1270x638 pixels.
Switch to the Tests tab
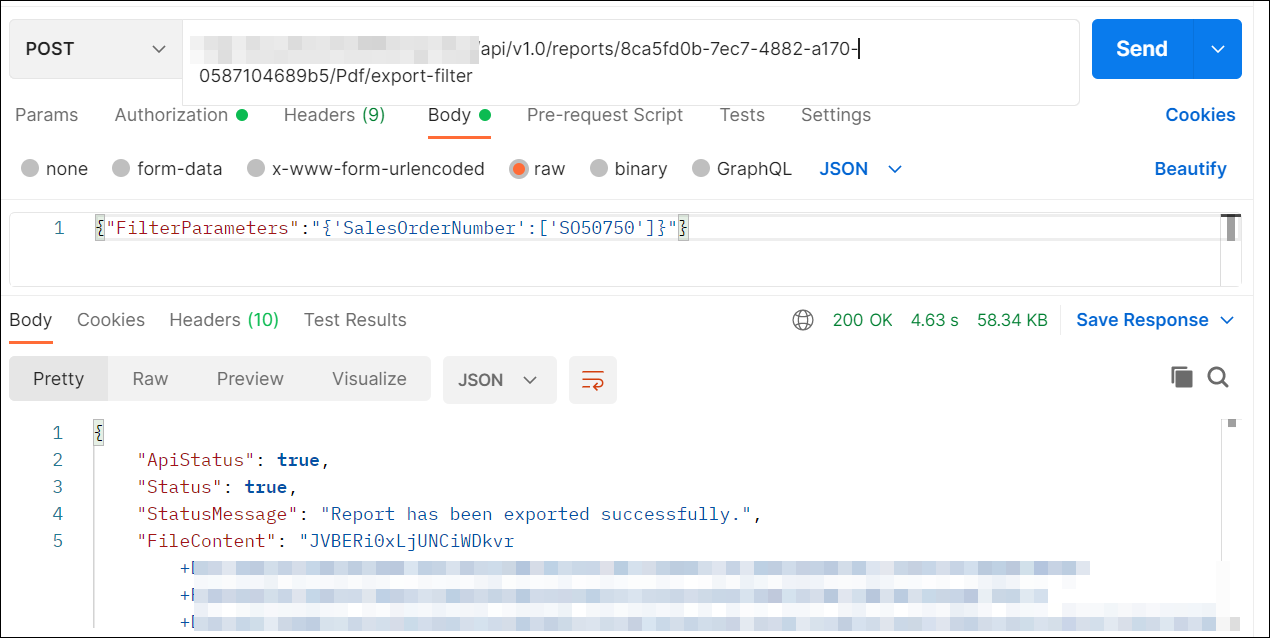tap(742, 115)
